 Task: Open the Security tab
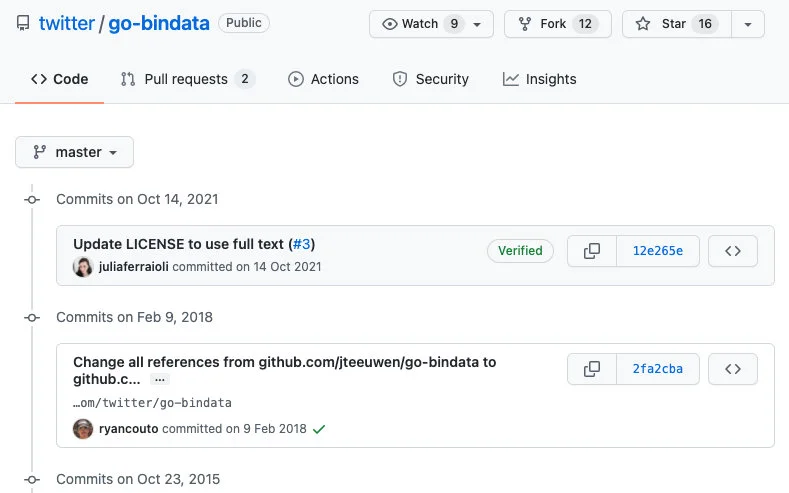[x=430, y=79]
